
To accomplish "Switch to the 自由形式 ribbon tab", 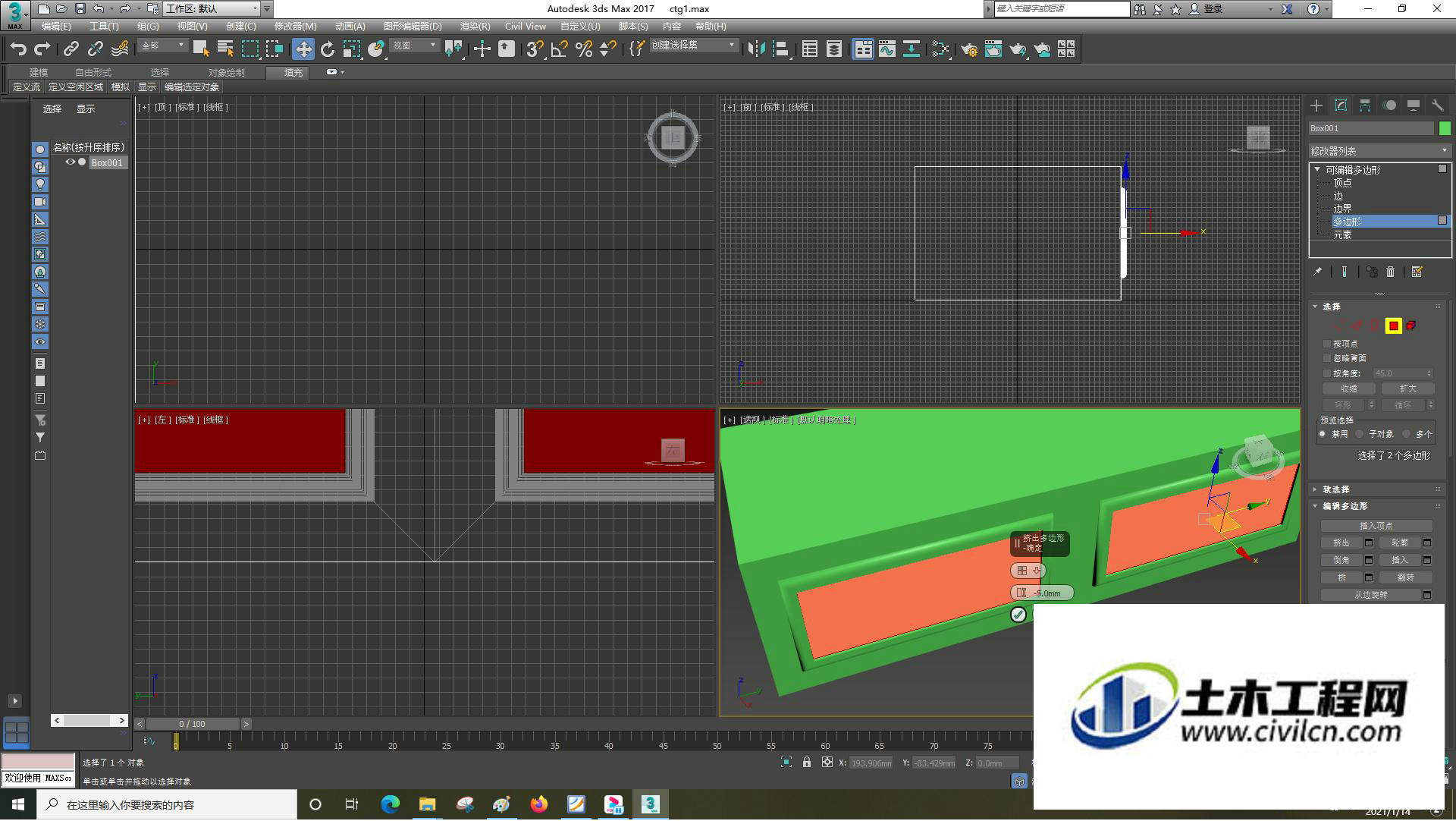I will pos(93,73).
